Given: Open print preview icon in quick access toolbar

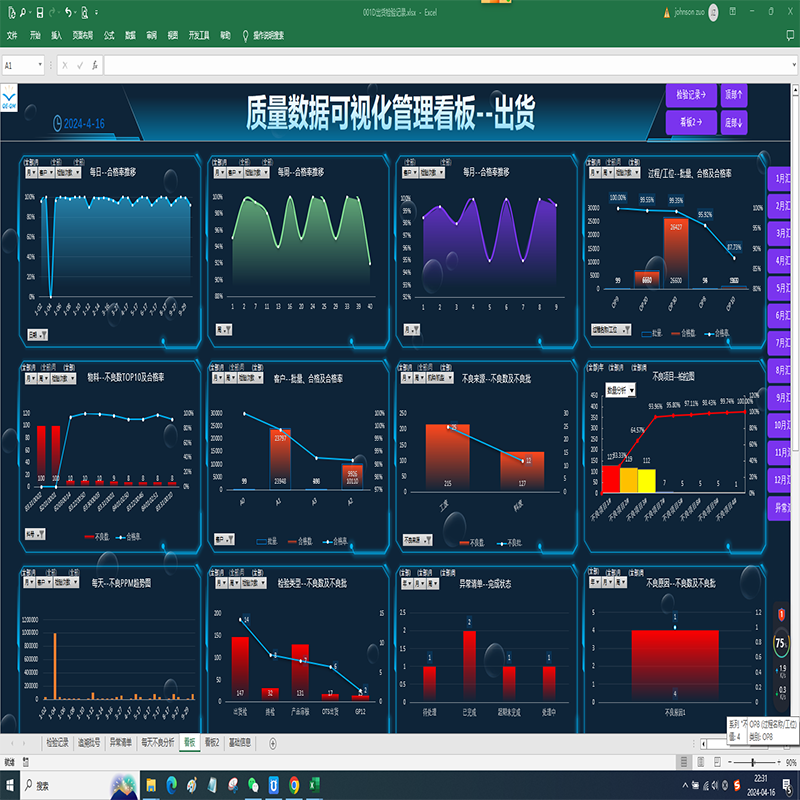Looking at the screenshot, I should (x=85, y=13).
